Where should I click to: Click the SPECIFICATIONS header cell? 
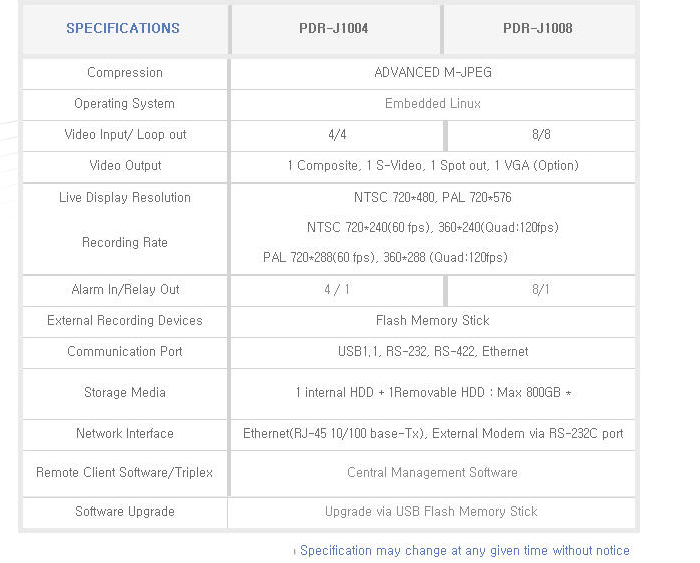pyautogui.click(x=123, y=29)
